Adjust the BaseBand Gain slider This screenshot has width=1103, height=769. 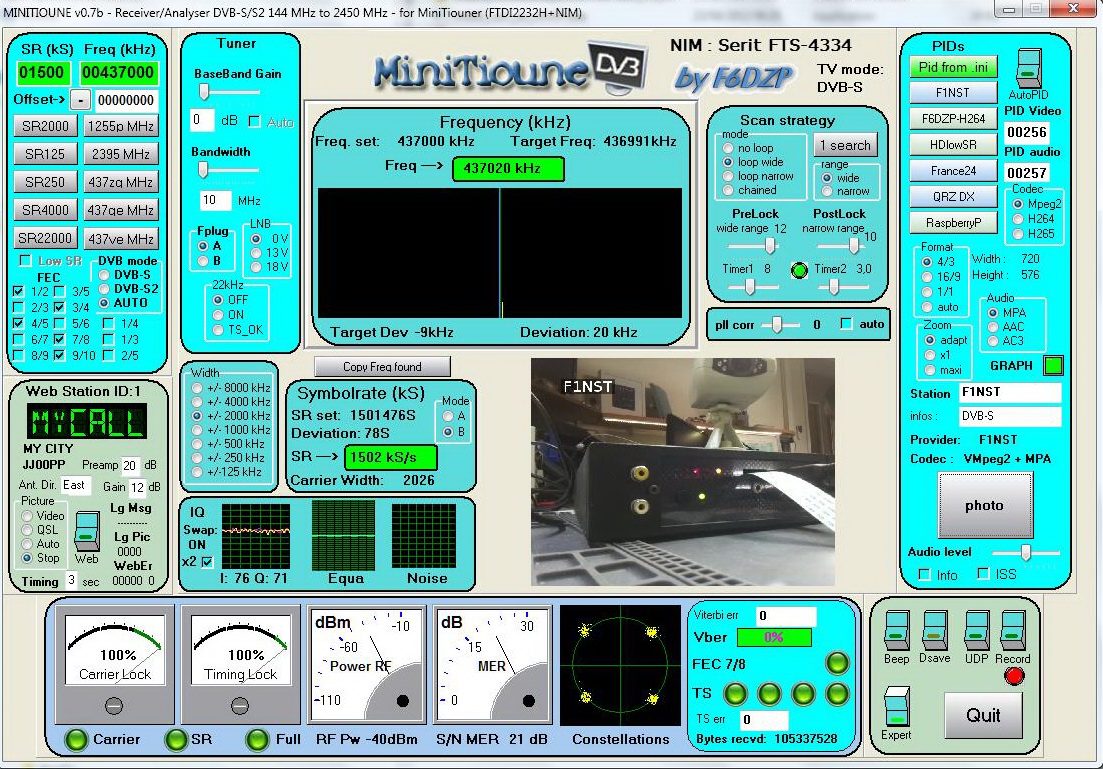204,92
